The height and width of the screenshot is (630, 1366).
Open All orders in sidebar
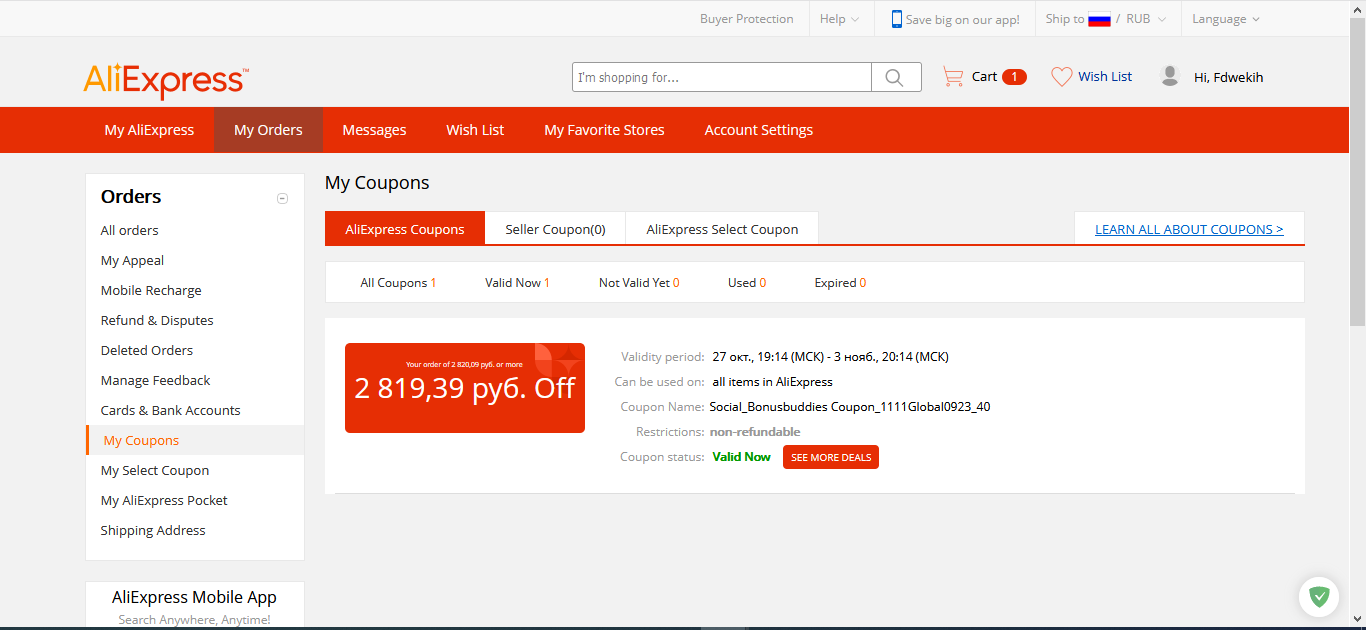(129, 230)
